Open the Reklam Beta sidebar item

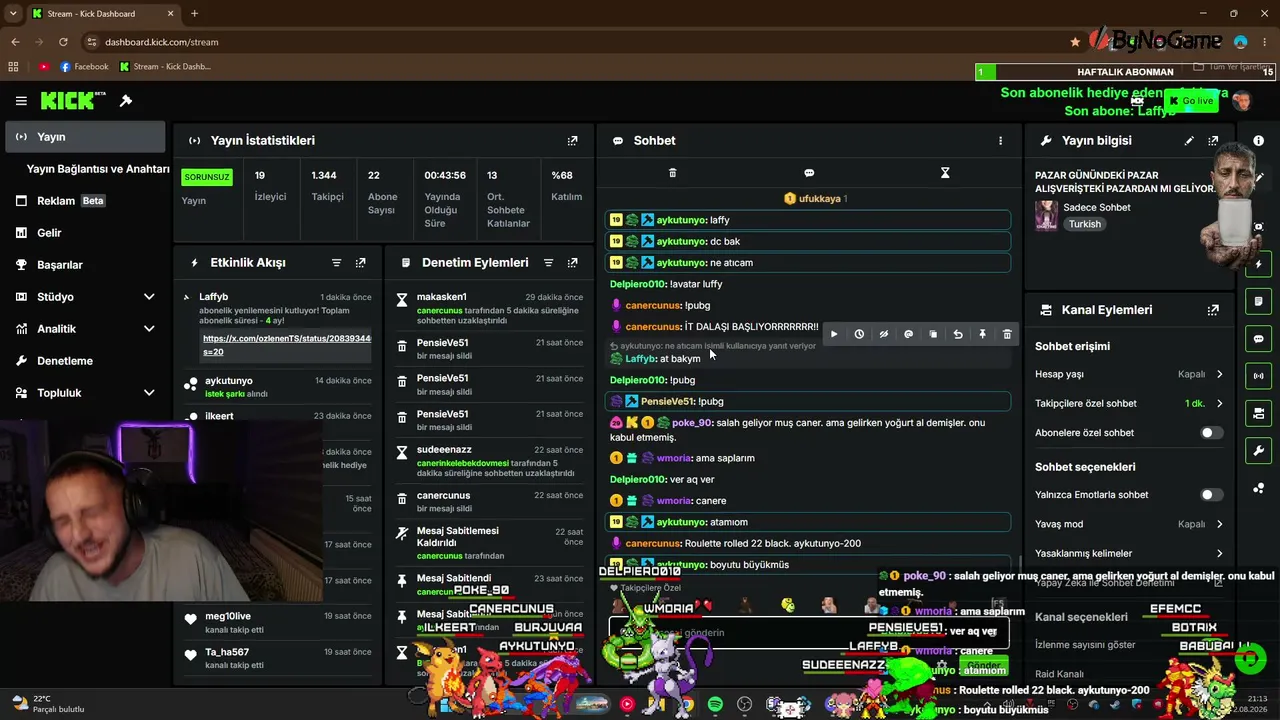(84, 201)
